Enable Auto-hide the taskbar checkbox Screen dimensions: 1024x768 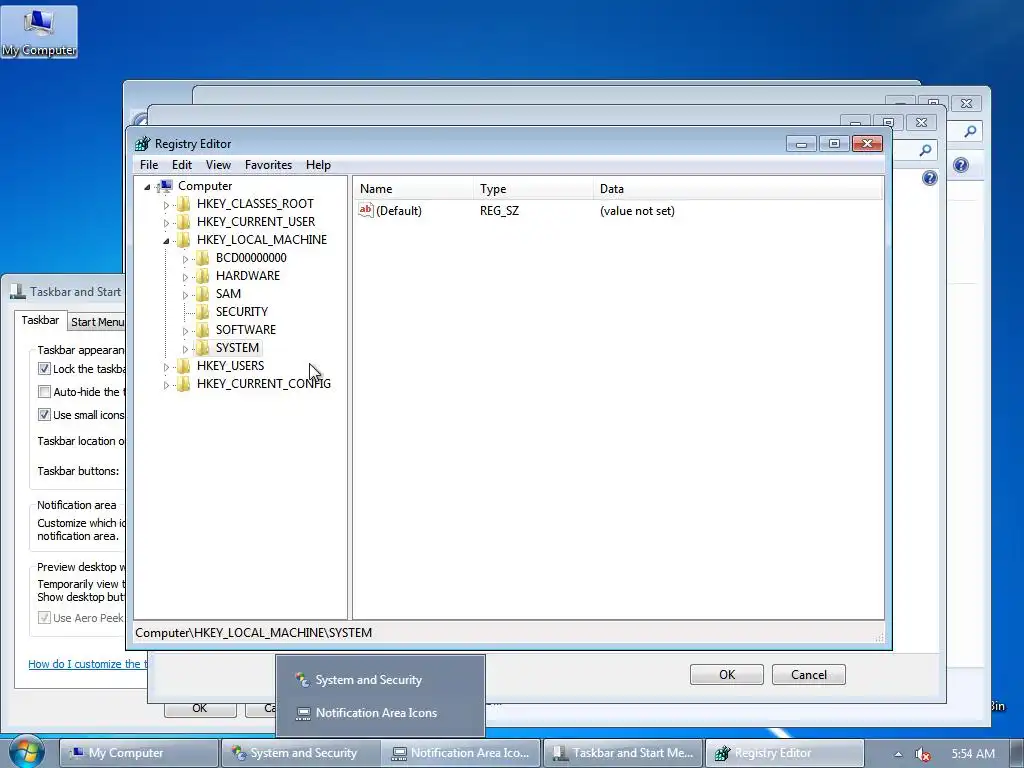click(x=44, y=391)
